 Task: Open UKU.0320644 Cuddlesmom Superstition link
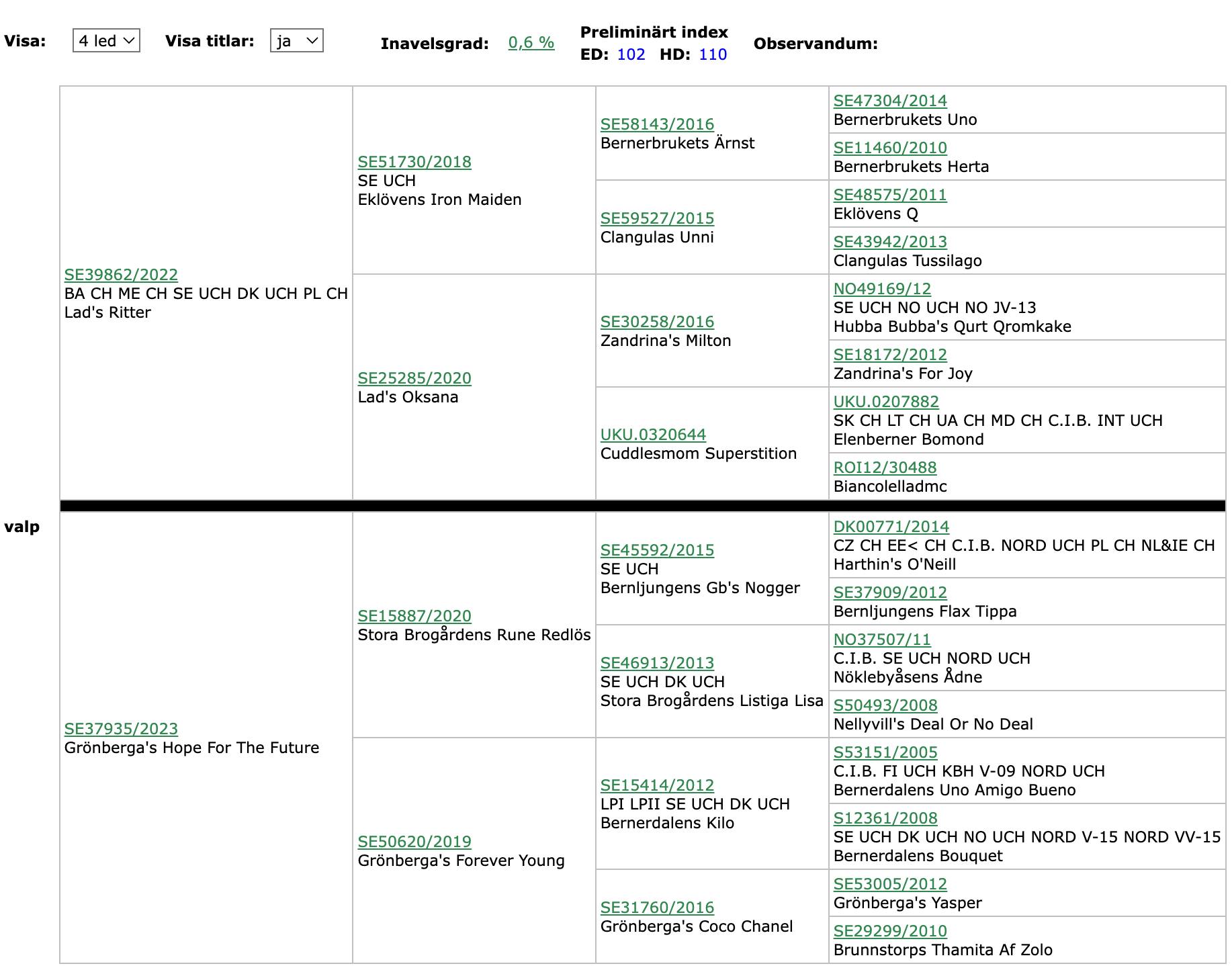point(653,435)
